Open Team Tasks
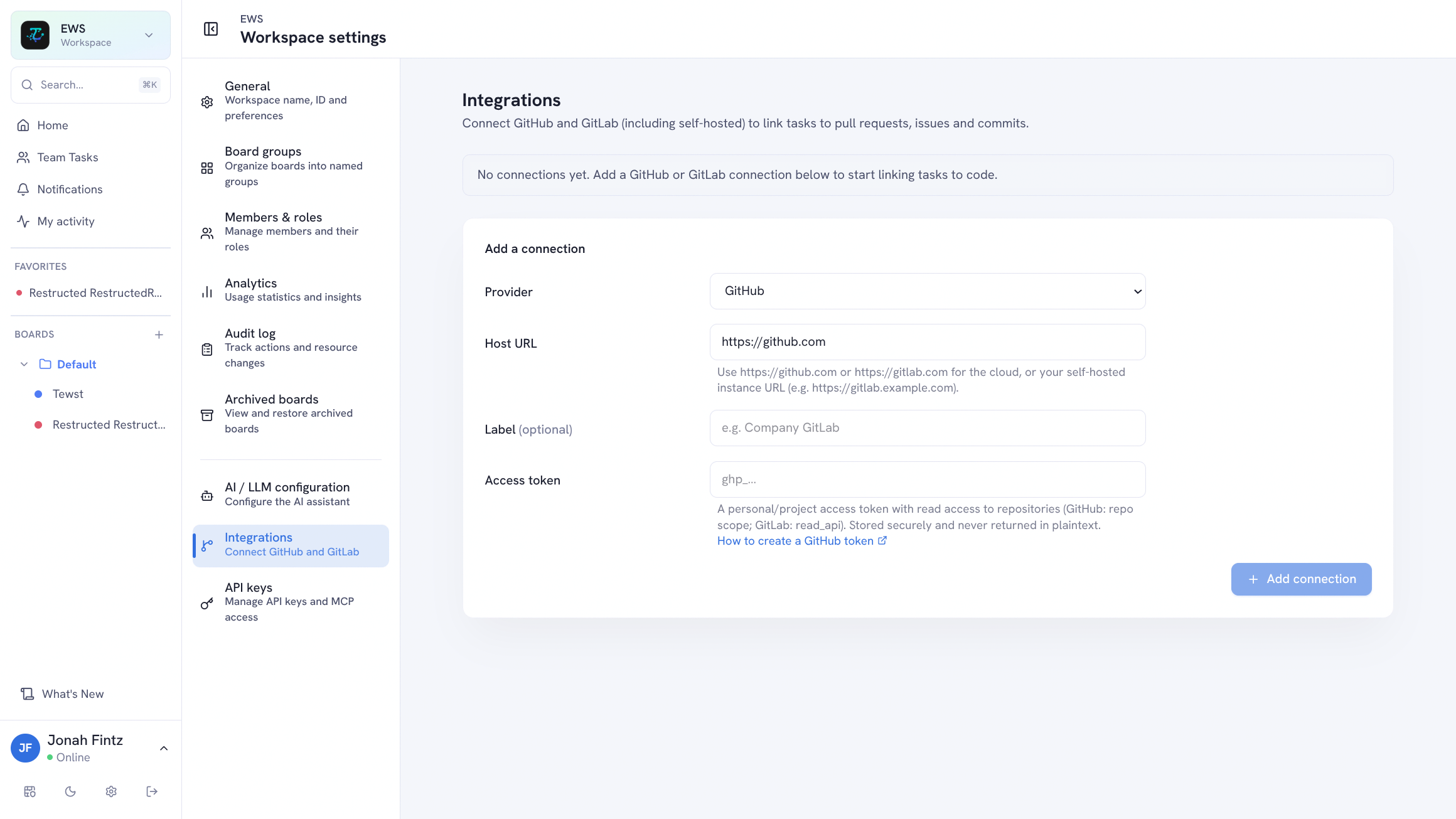The width and height of the screenshot is (1456, 819). tap(68, 158)
